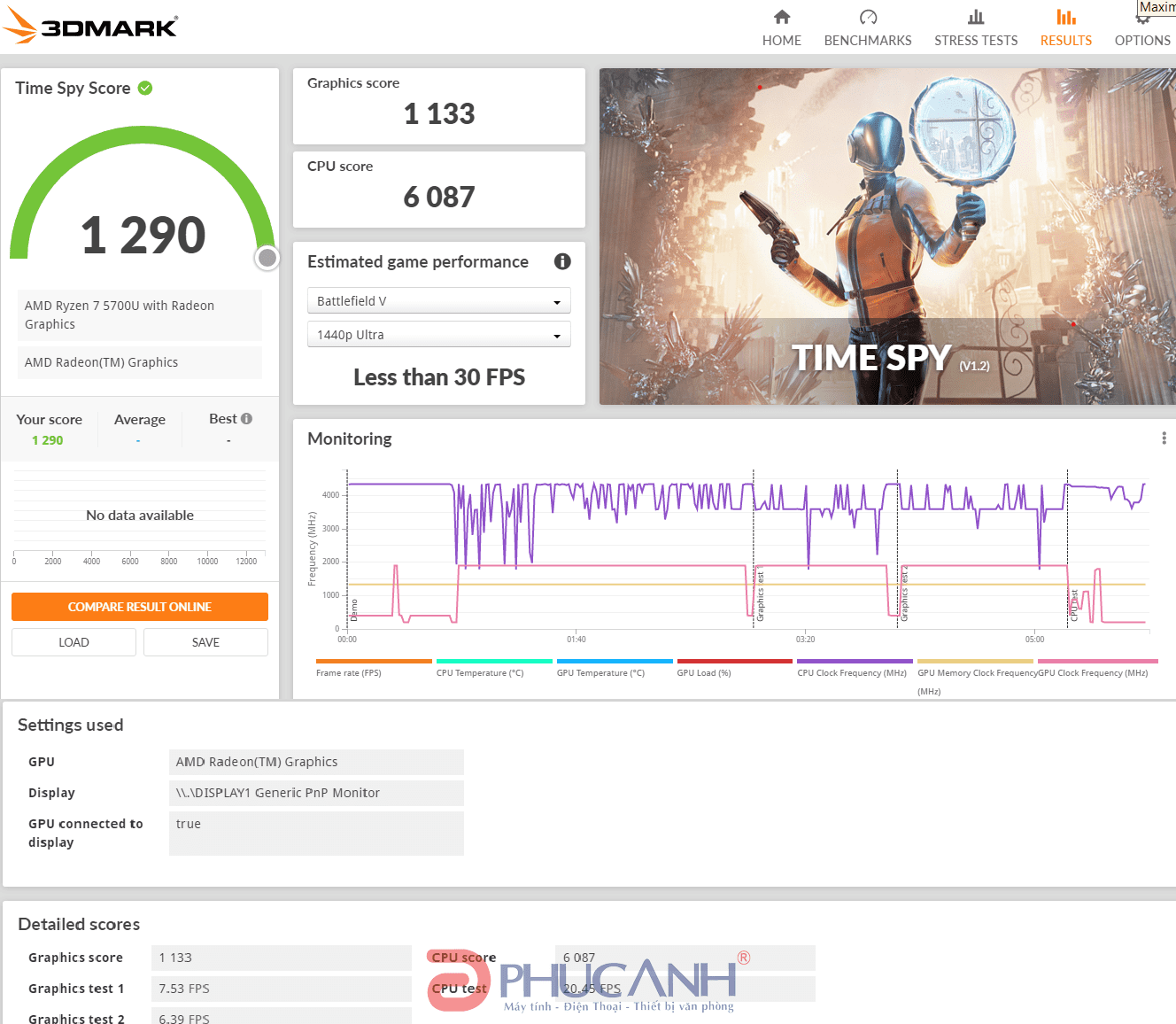
Task: Toggle GPU Temperature legend
Action: [x=615, y=668]
